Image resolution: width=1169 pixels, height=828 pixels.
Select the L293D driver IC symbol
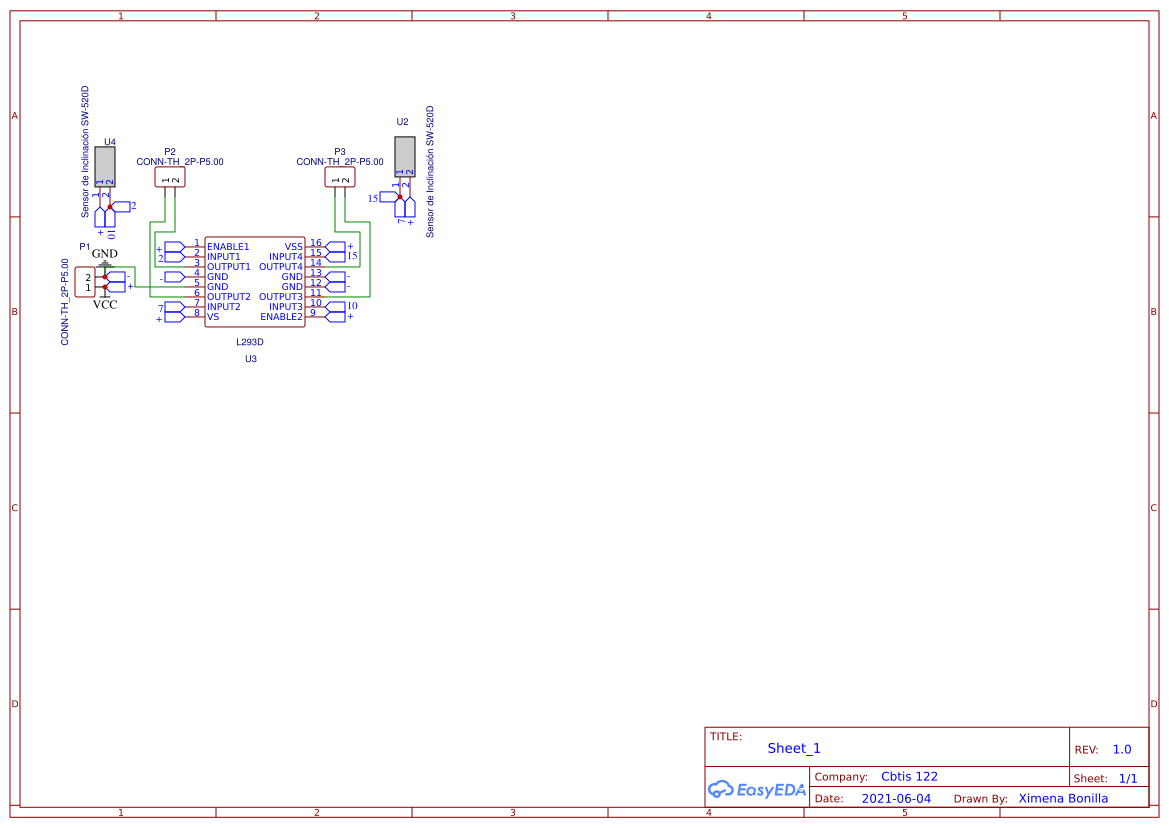click(x=255, y=282)
